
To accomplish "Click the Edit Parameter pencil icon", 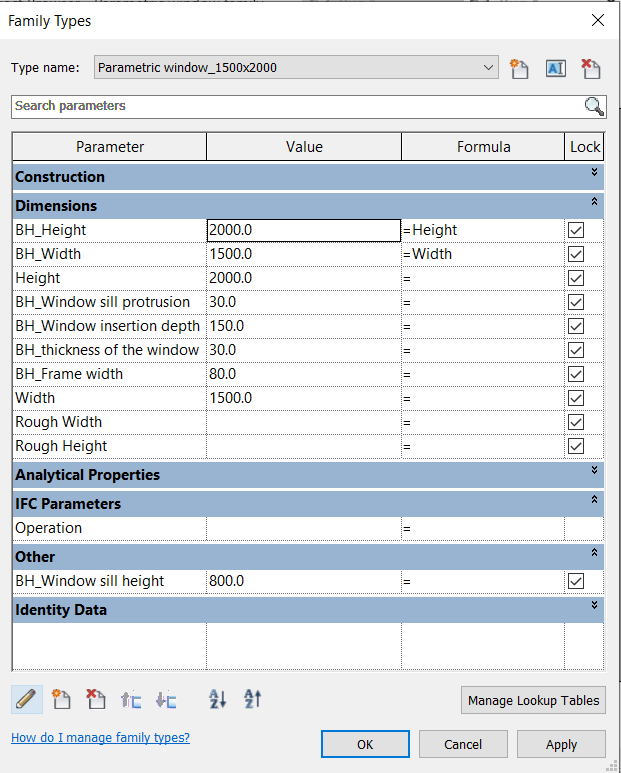I will pos(27,700).
